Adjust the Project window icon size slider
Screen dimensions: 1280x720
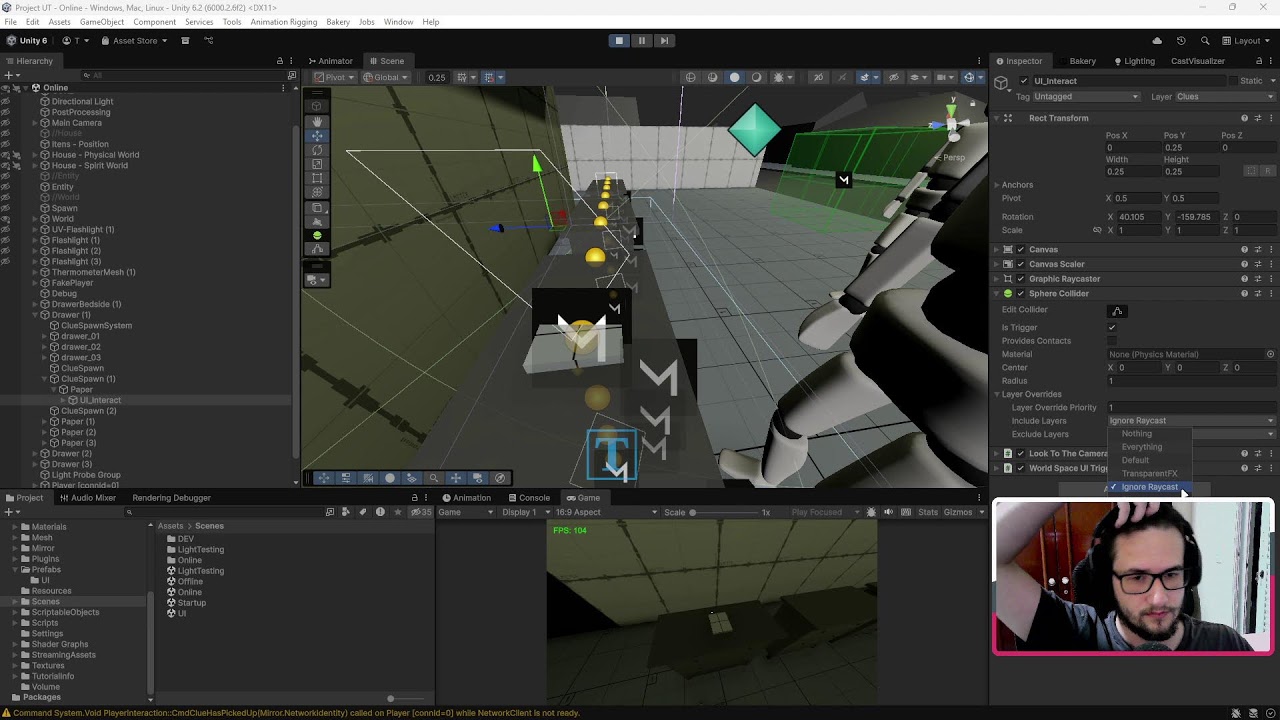click(404, 698)
